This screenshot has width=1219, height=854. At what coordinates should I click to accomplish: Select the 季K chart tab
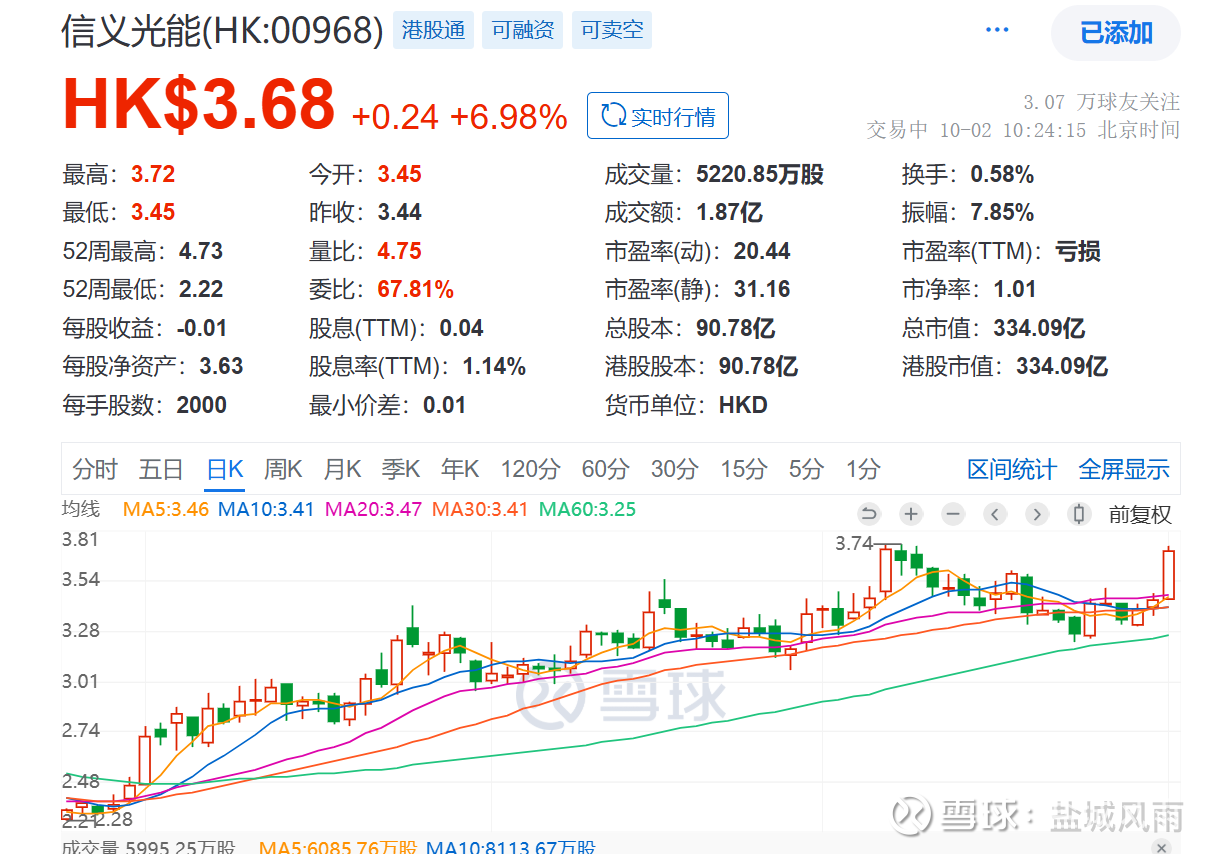401,469
